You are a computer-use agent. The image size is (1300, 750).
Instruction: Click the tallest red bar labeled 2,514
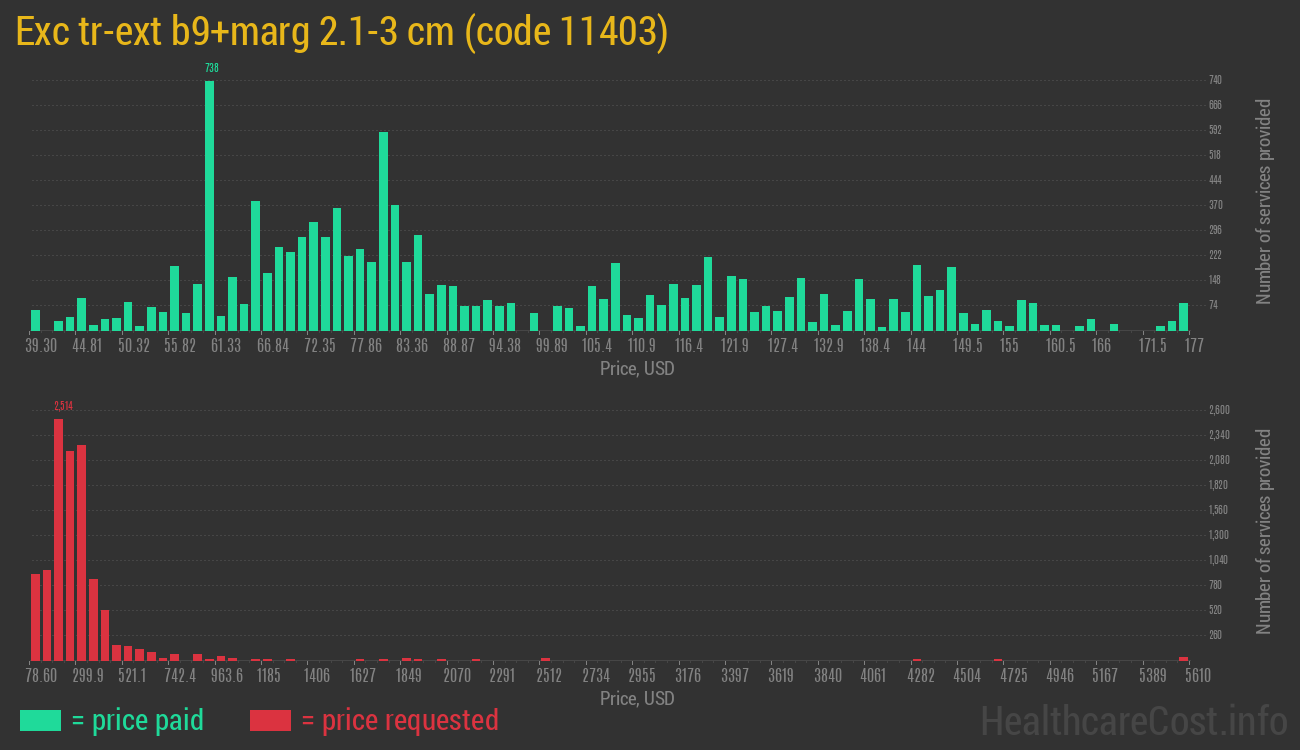click(58, 538)
